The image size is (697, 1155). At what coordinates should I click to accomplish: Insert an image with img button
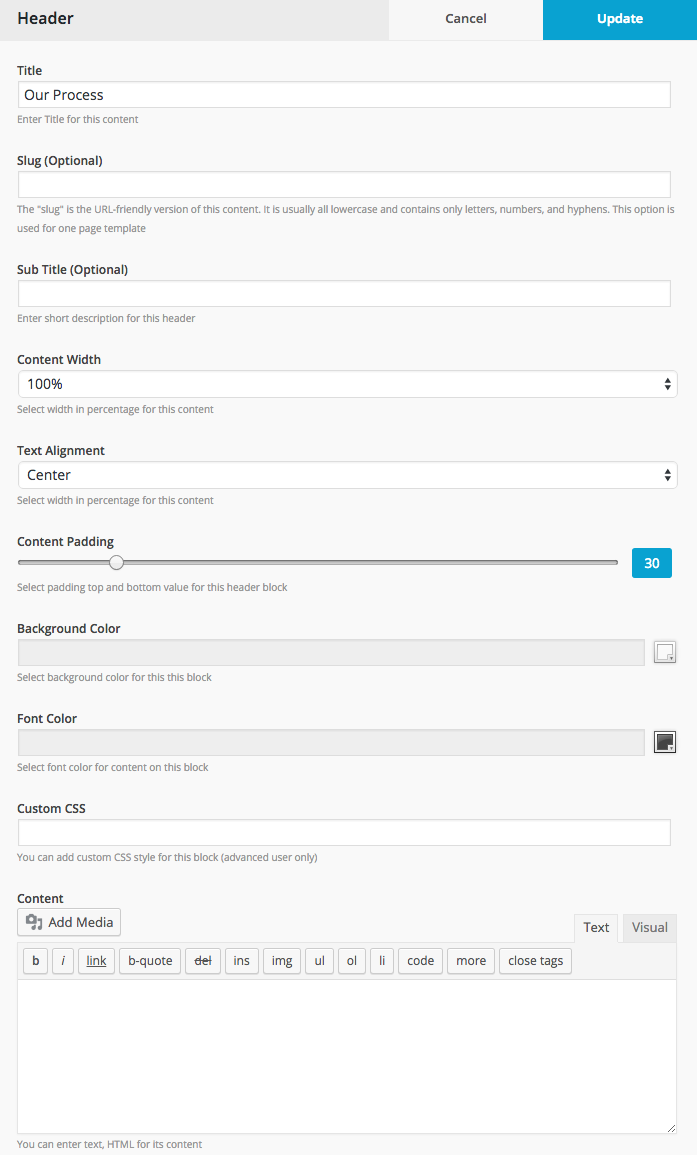[x=281, y=961]
